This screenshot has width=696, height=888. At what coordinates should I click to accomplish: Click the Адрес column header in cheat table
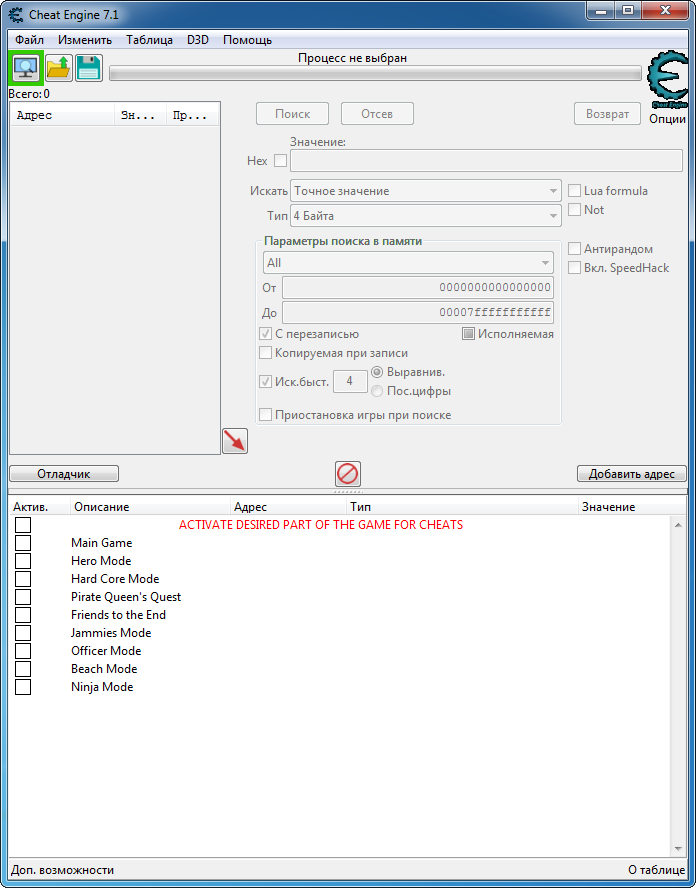289,507
